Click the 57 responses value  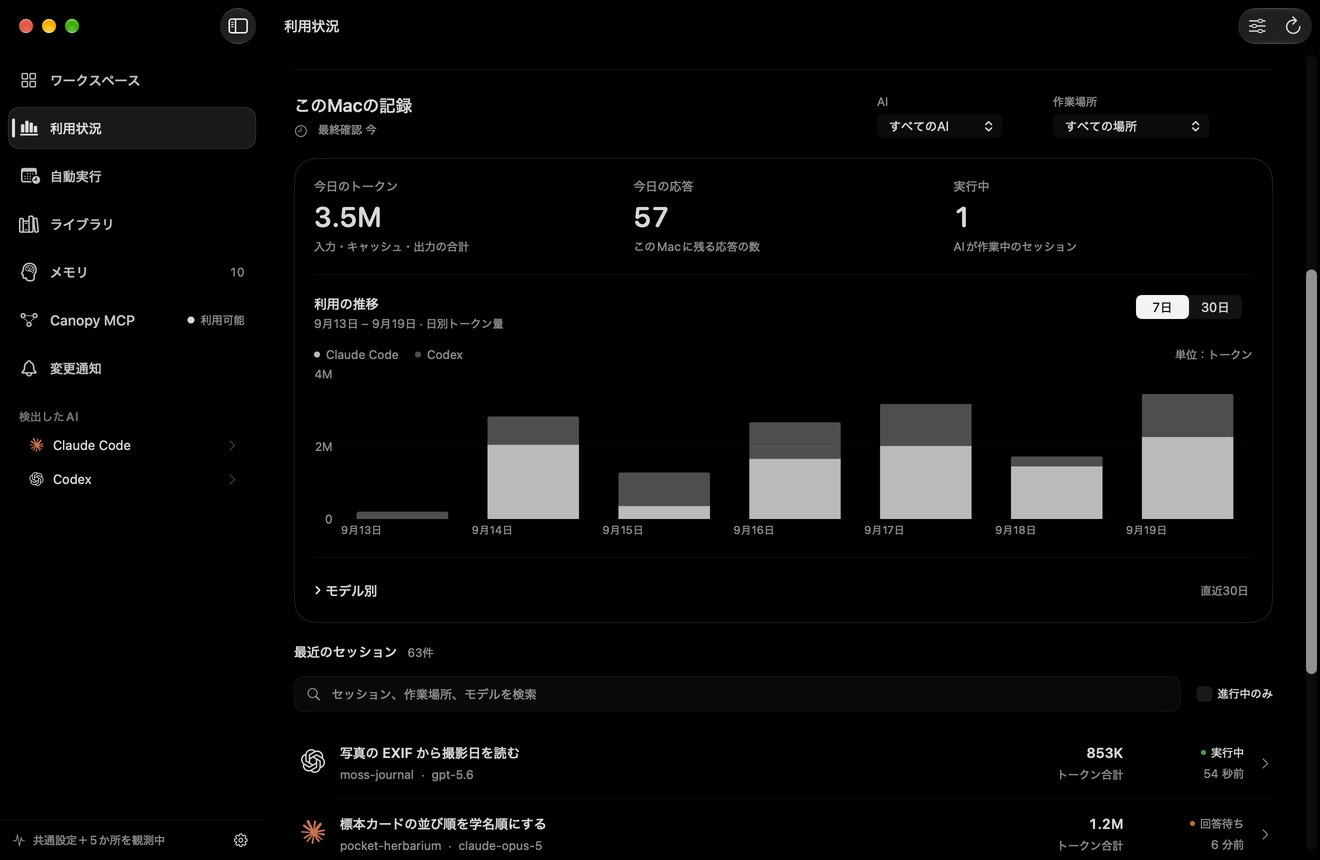[x=651, y=217]
